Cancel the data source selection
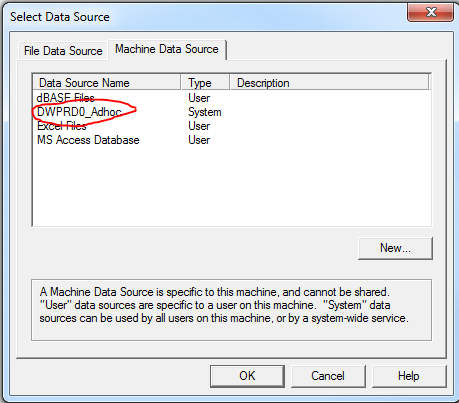This screenshot has width=459, height=403. click(x=328, y=376)
